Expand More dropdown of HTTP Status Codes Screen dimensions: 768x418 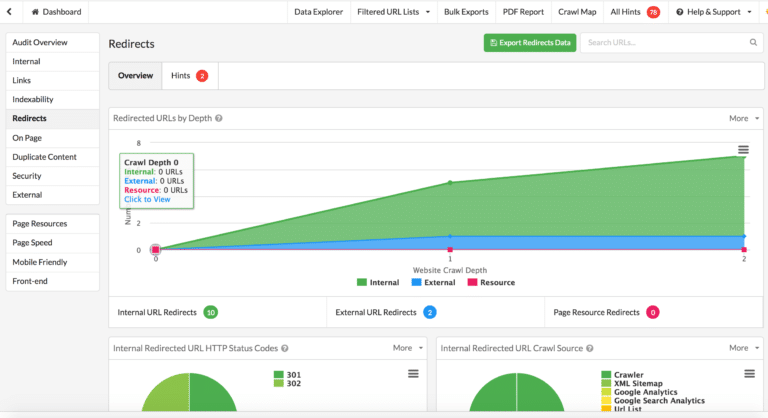[408, 348]
